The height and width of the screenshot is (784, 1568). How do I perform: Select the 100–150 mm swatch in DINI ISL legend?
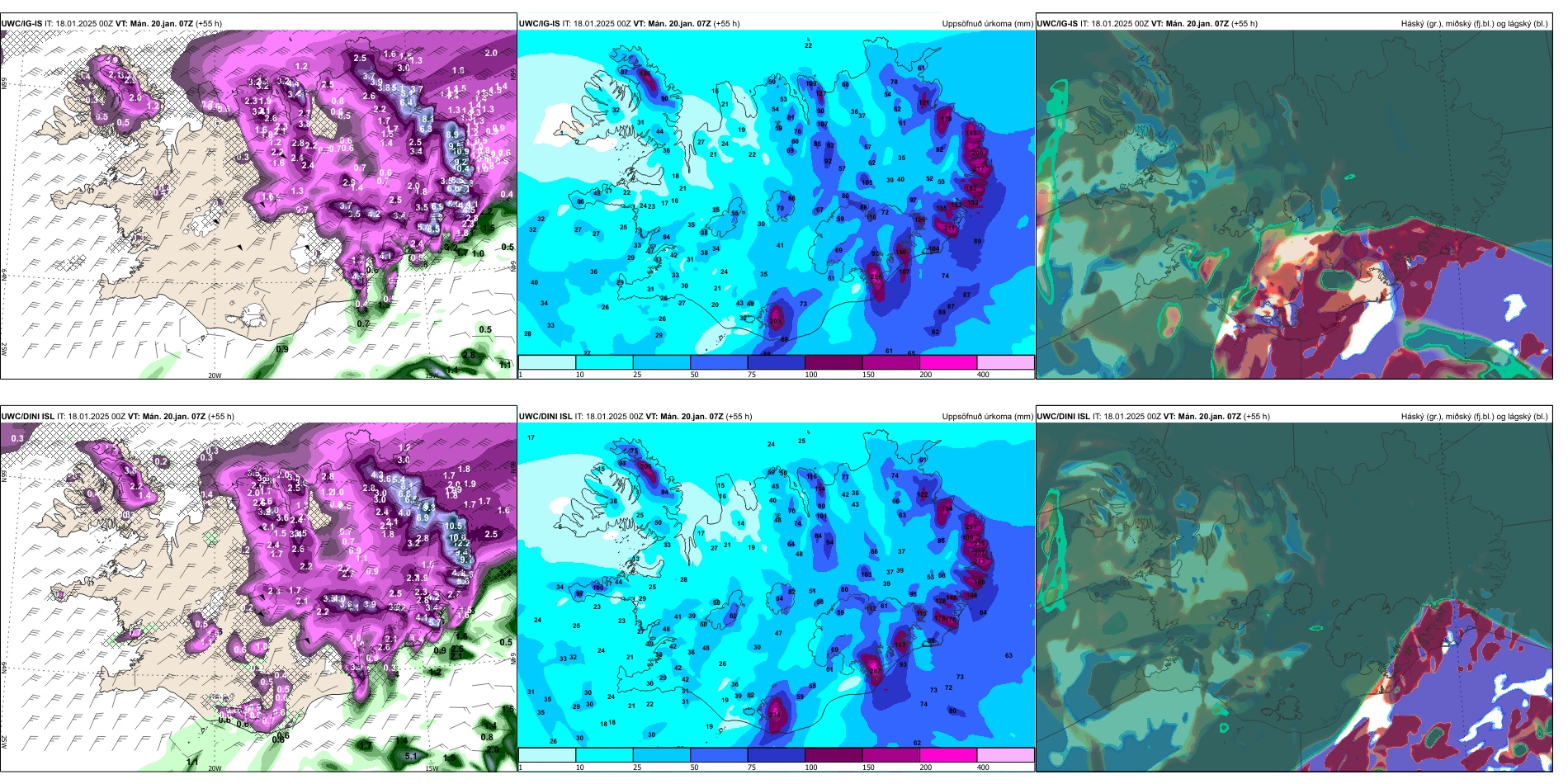[834, 755]
